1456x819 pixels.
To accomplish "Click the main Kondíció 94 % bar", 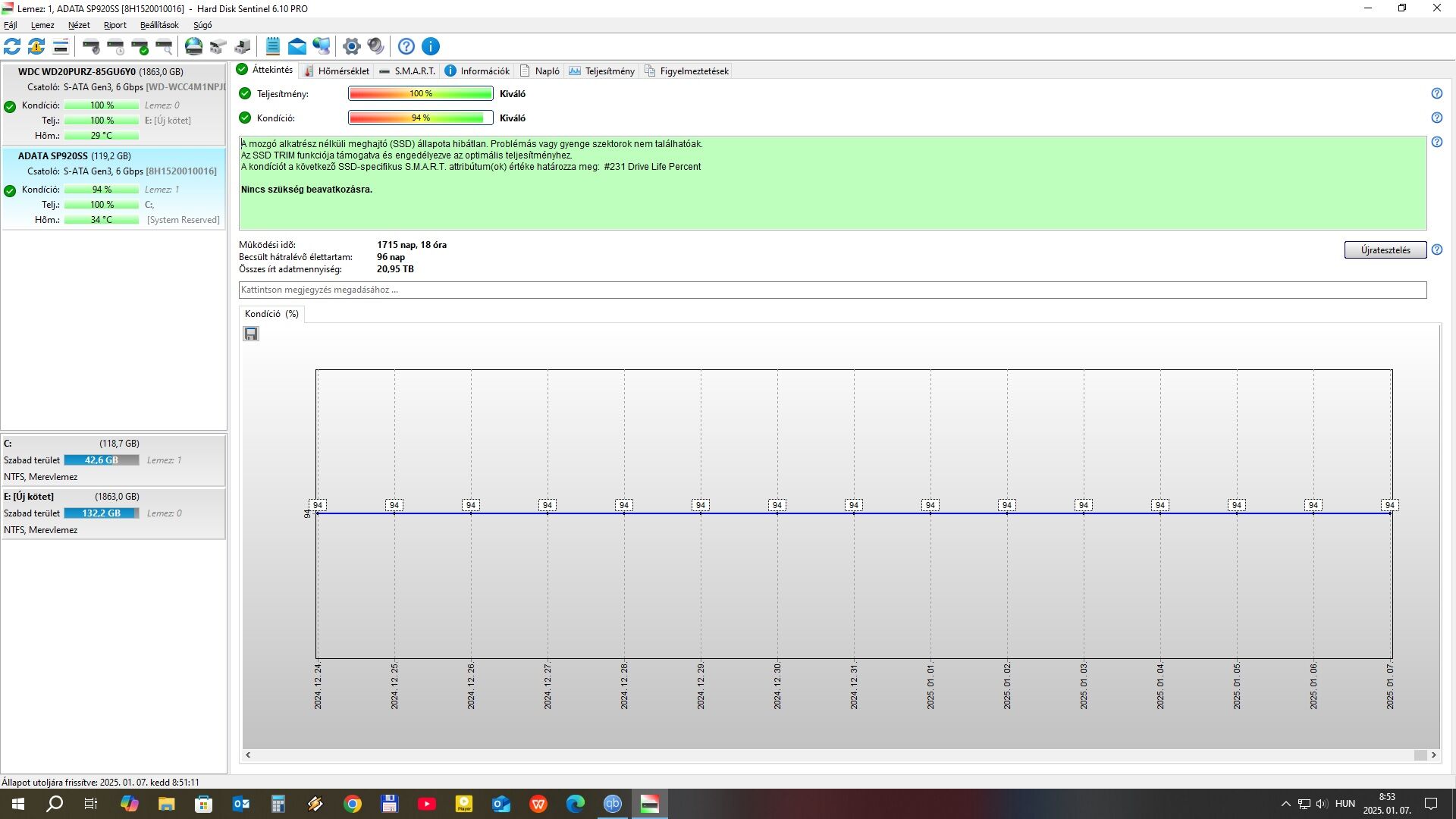I will coord(421,118).
